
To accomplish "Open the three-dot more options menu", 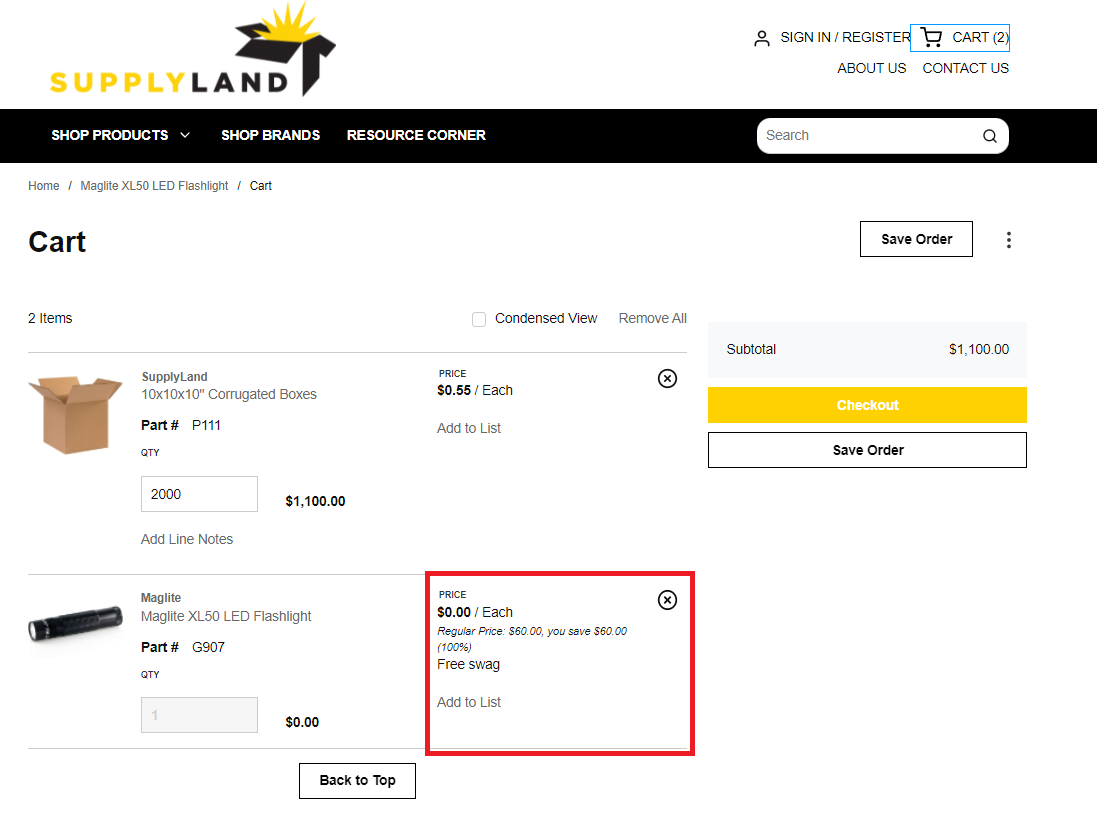I will 1008,240.
